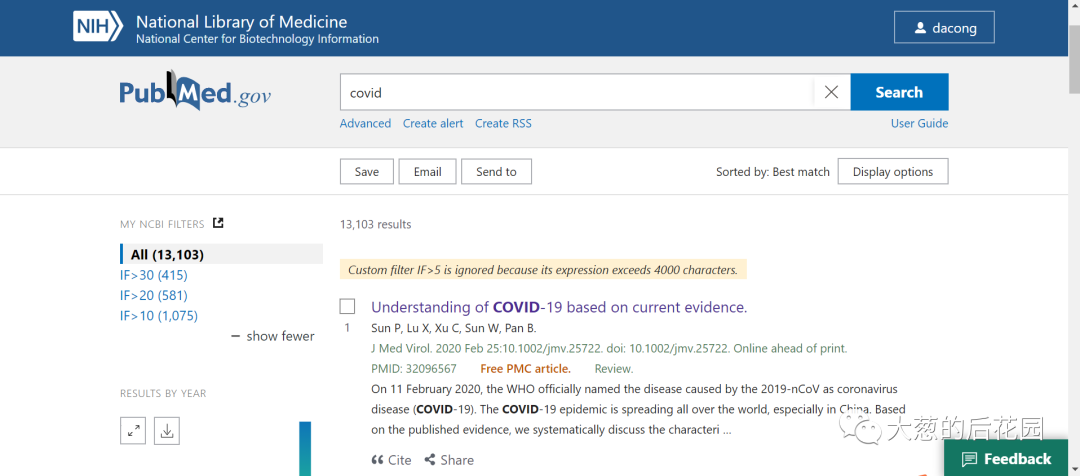
Task: Click into the covid search field
Action: [x=575, y=92]
